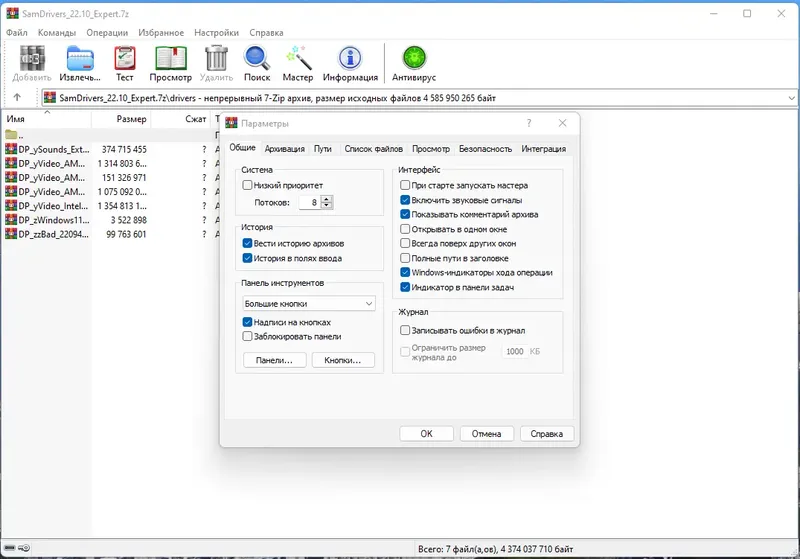
Task: Uncheck Индикатор в панели задач
Action: [405, 287]
